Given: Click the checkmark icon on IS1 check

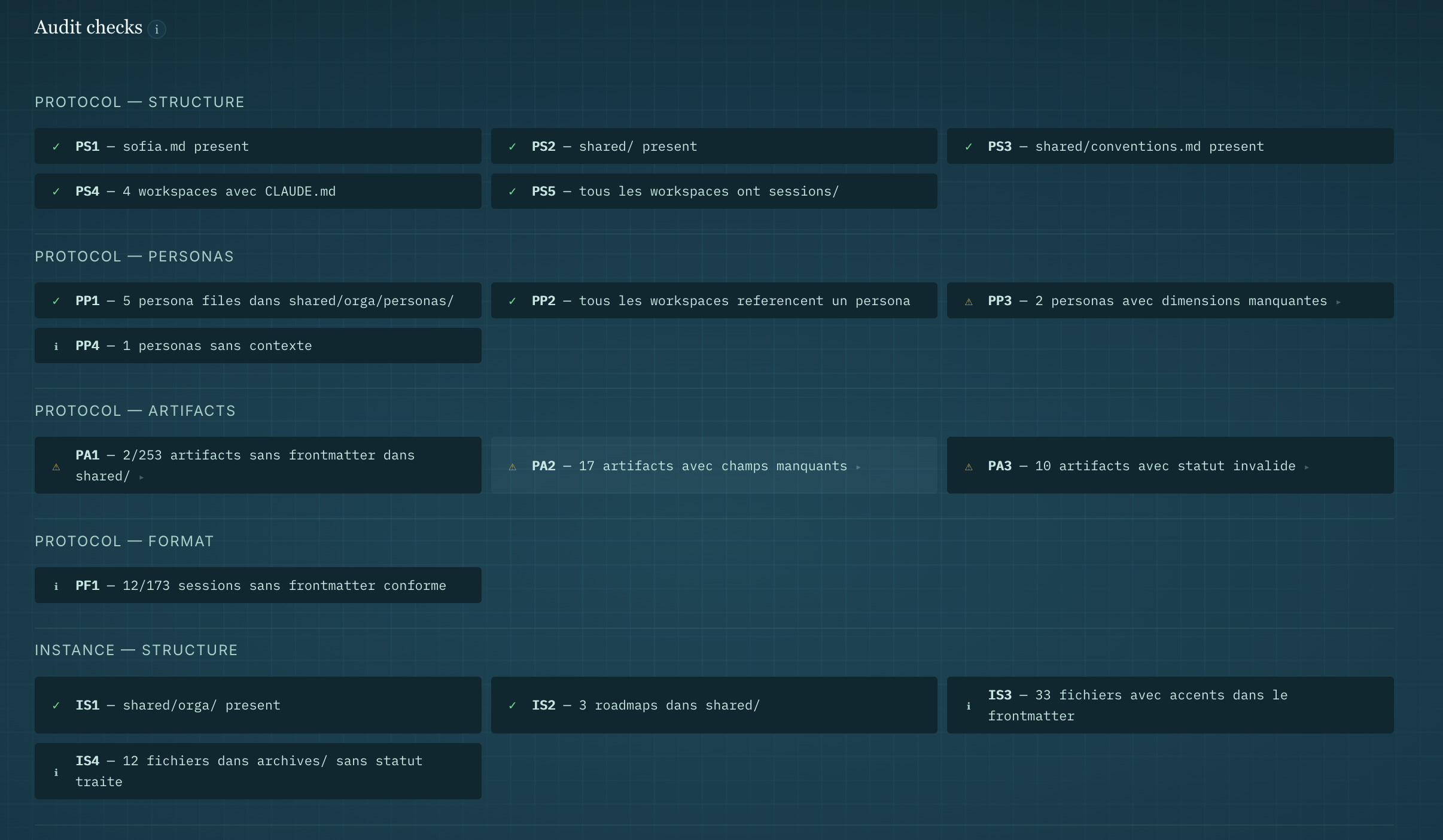Looking at the screenshot, I should tap(56, 705).
